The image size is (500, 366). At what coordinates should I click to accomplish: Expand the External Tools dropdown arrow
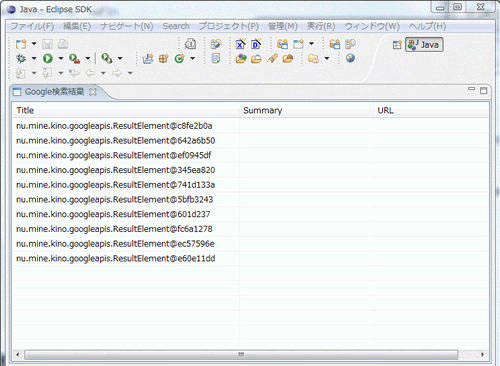(120, 58)
